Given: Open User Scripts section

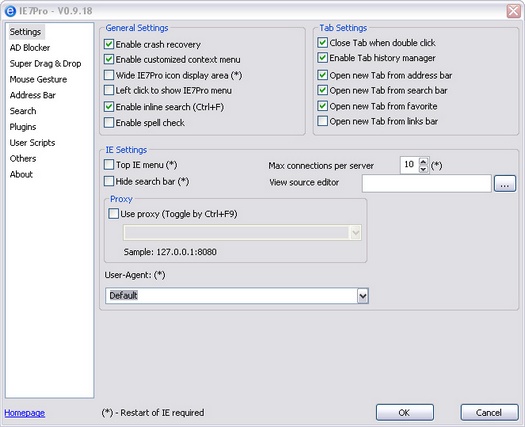Looking at the screenshot, I should [32, 143].
